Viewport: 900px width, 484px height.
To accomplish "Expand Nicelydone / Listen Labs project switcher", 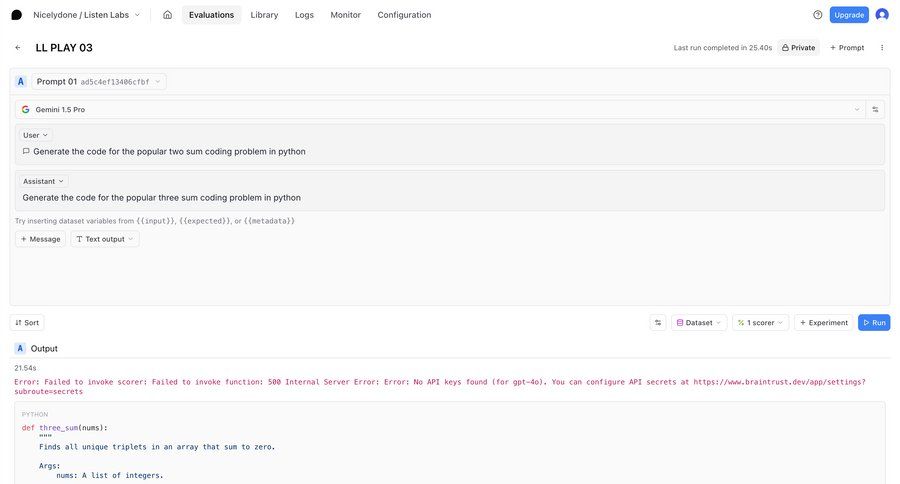I will [x=86, y=15].
